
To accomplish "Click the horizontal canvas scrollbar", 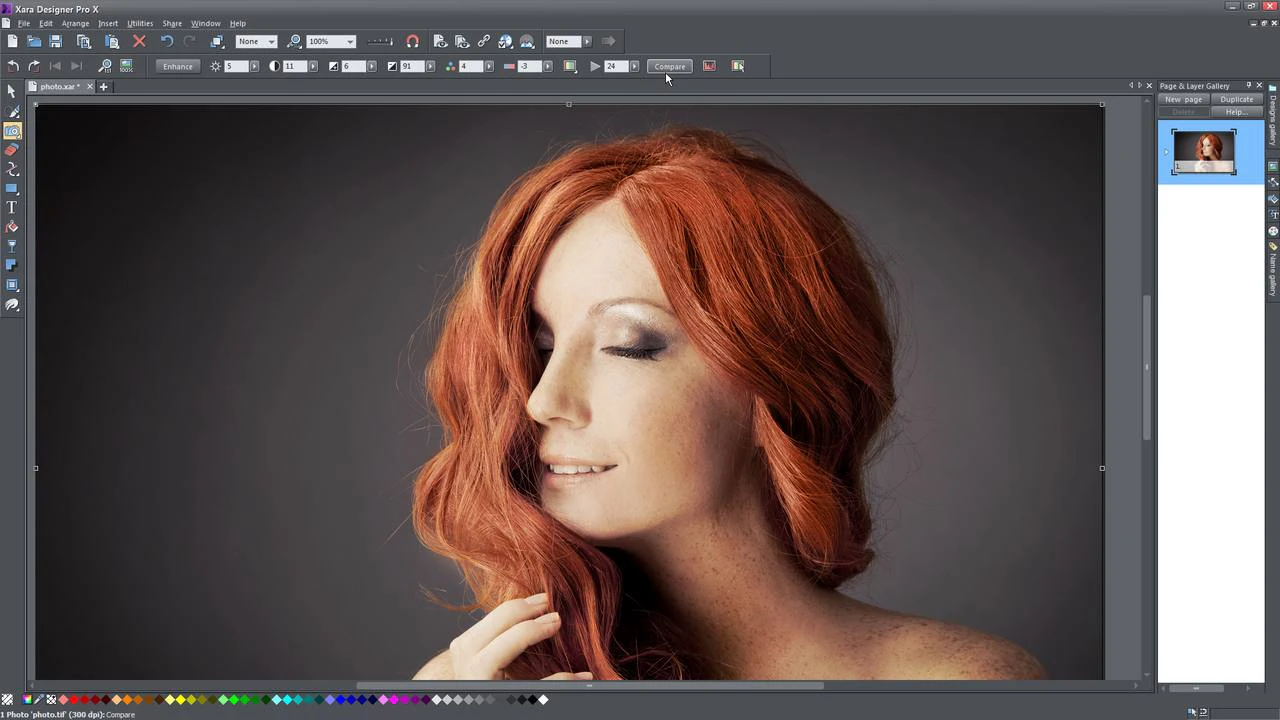I will click(x=590, y=687).
